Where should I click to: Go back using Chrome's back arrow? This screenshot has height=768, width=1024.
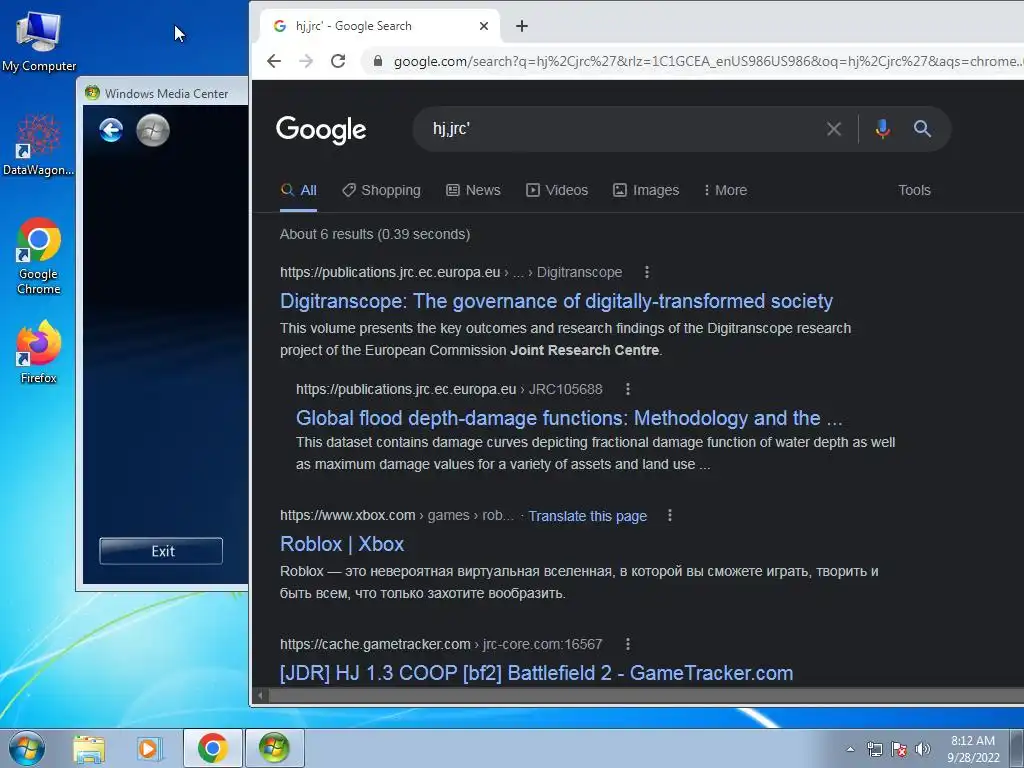(274, 61)
